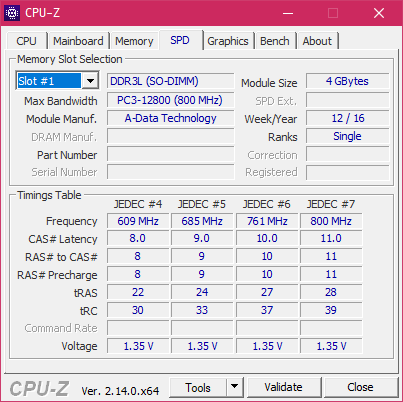Click the 12 / 16 week/year field
The image size is (403, 402).
click(347, 118)
